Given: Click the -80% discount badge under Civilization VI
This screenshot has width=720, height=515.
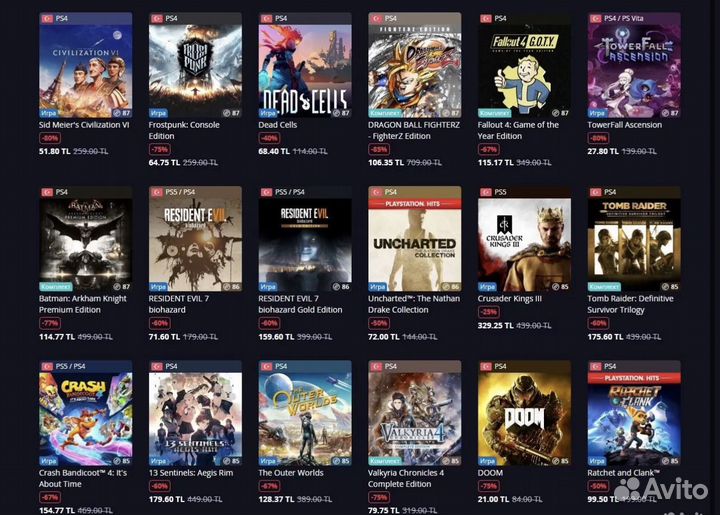Looking at the screenshot, I should tap(50, 138).
